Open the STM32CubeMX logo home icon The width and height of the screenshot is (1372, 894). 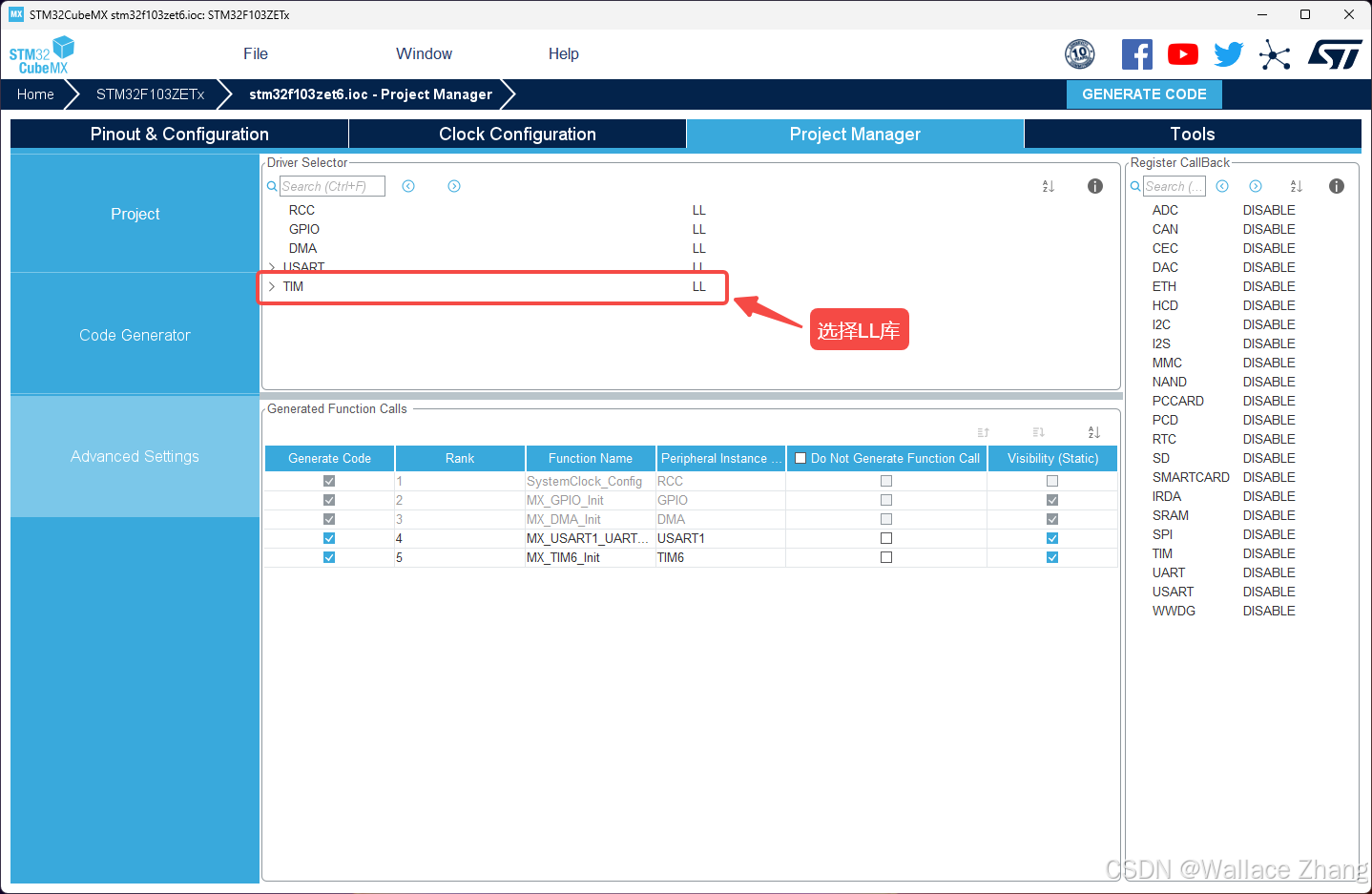pos(42,54)
